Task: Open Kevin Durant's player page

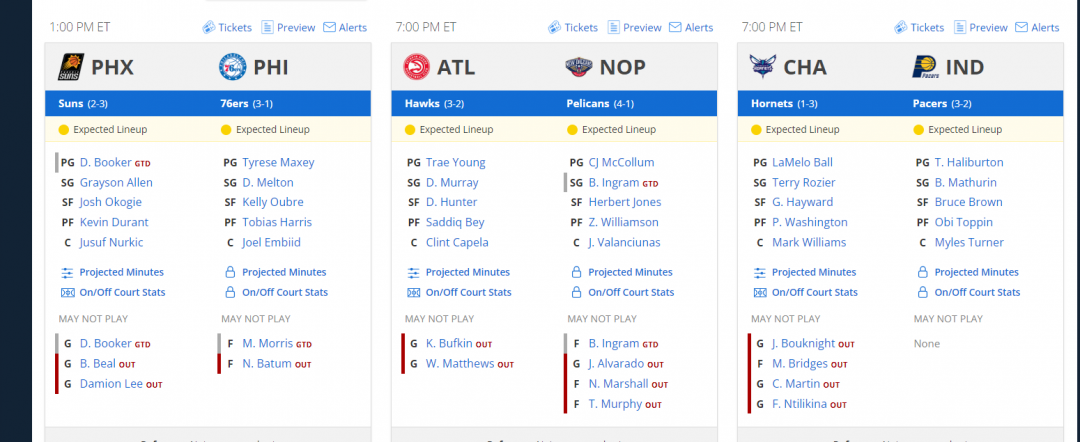Action: [x=114, y=222]
